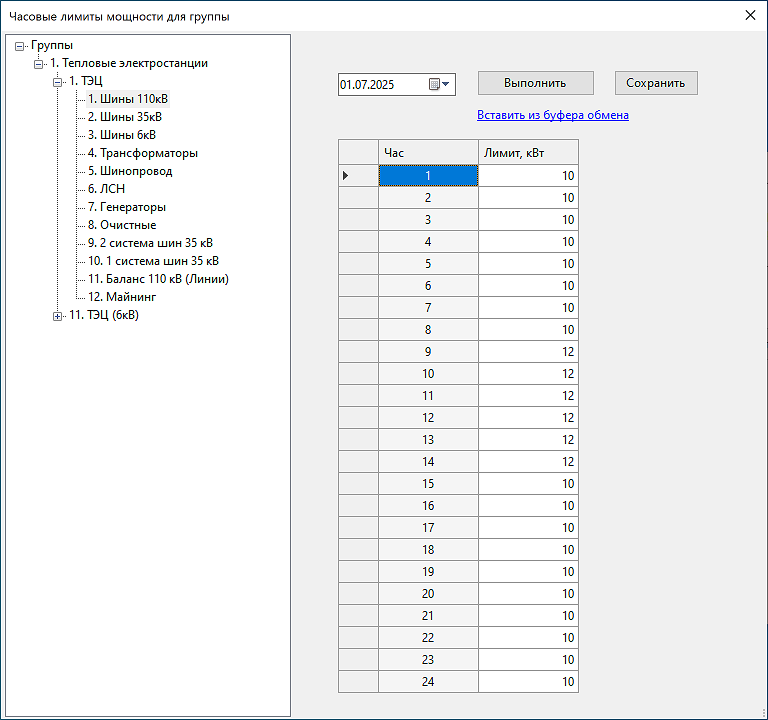
Task: Collapse the Тепловые электростанции node
Action: click(38, 64)
